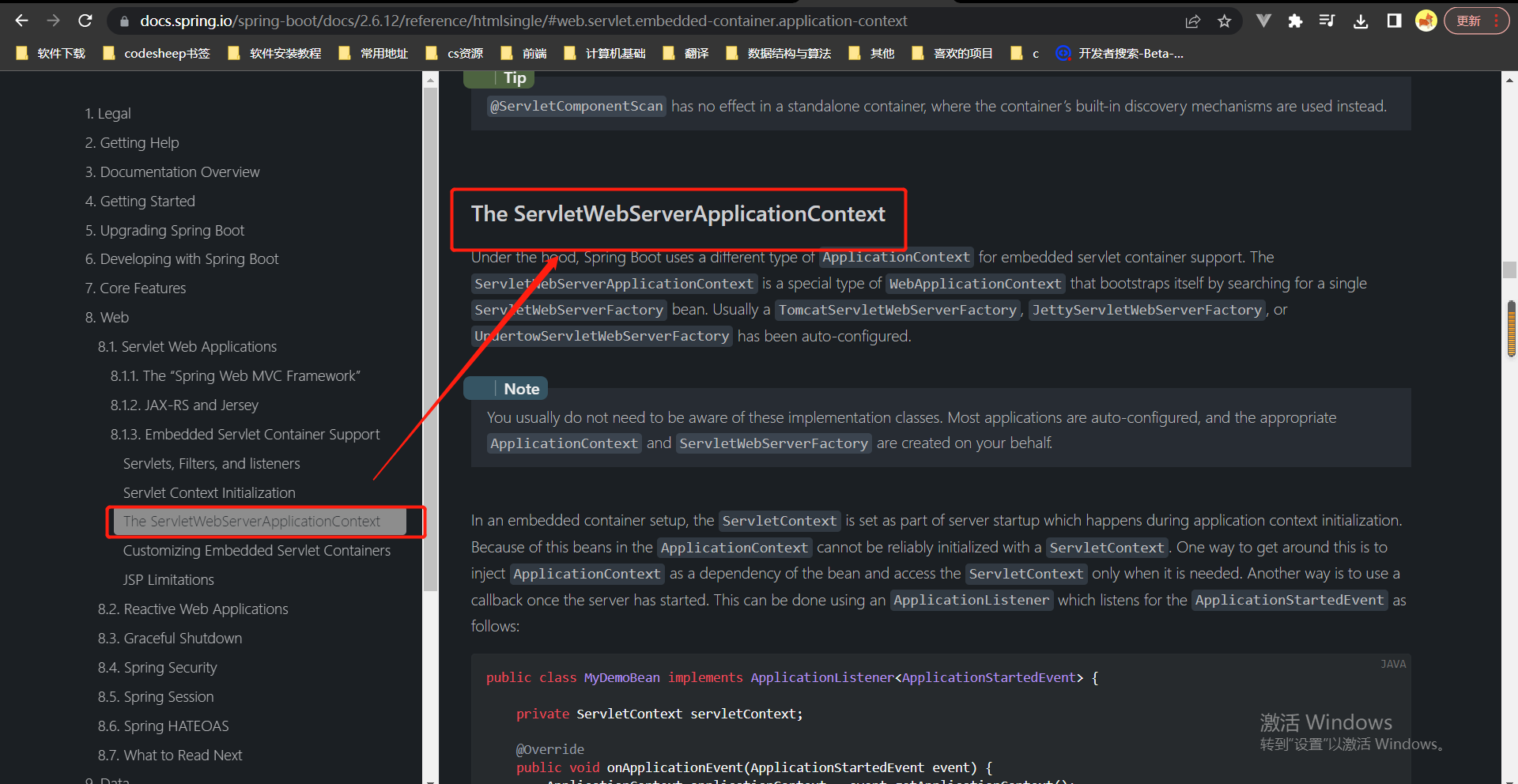
Task: Go forward in browser history
Action: click(53, 21)
